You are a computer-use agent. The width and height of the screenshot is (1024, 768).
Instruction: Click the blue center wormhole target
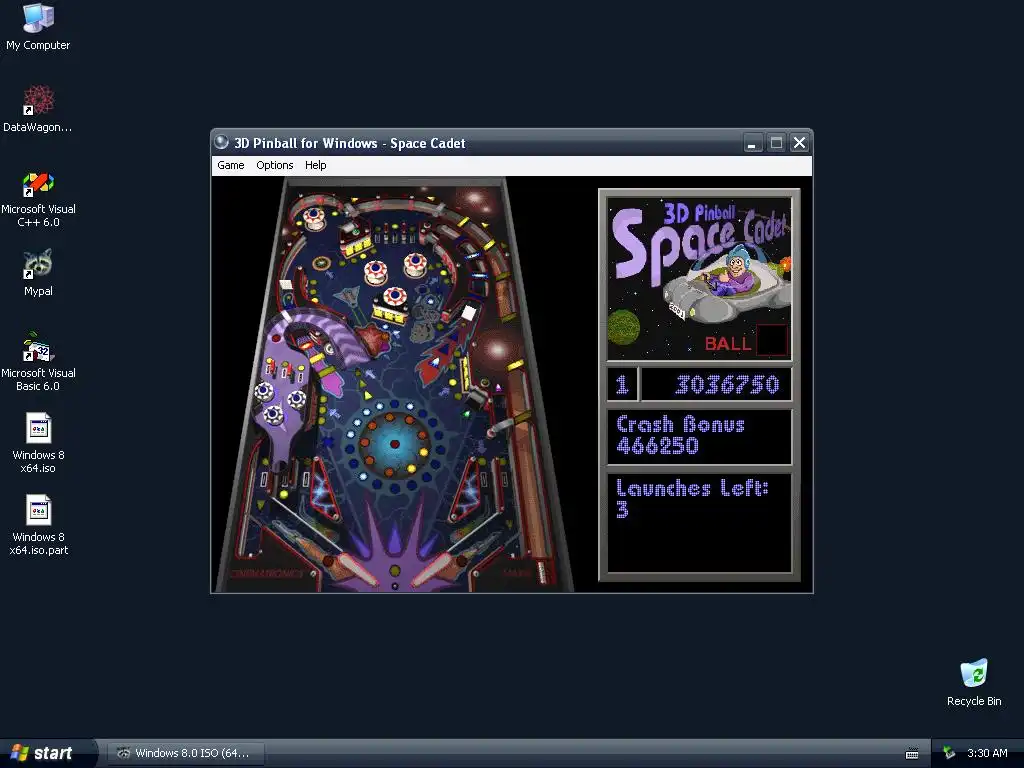tap(394, 444)
